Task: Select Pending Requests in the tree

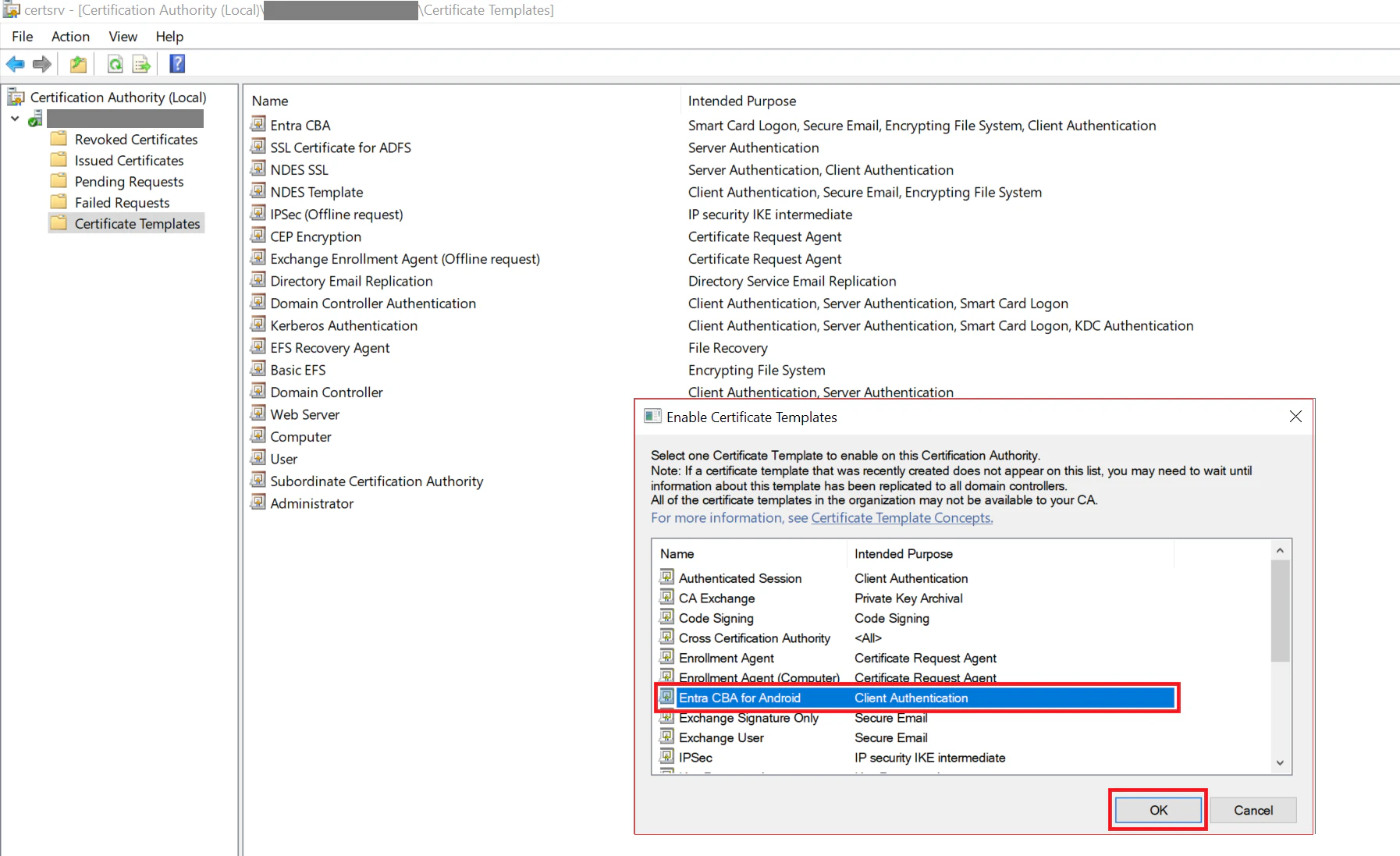Action: [129, 181]
